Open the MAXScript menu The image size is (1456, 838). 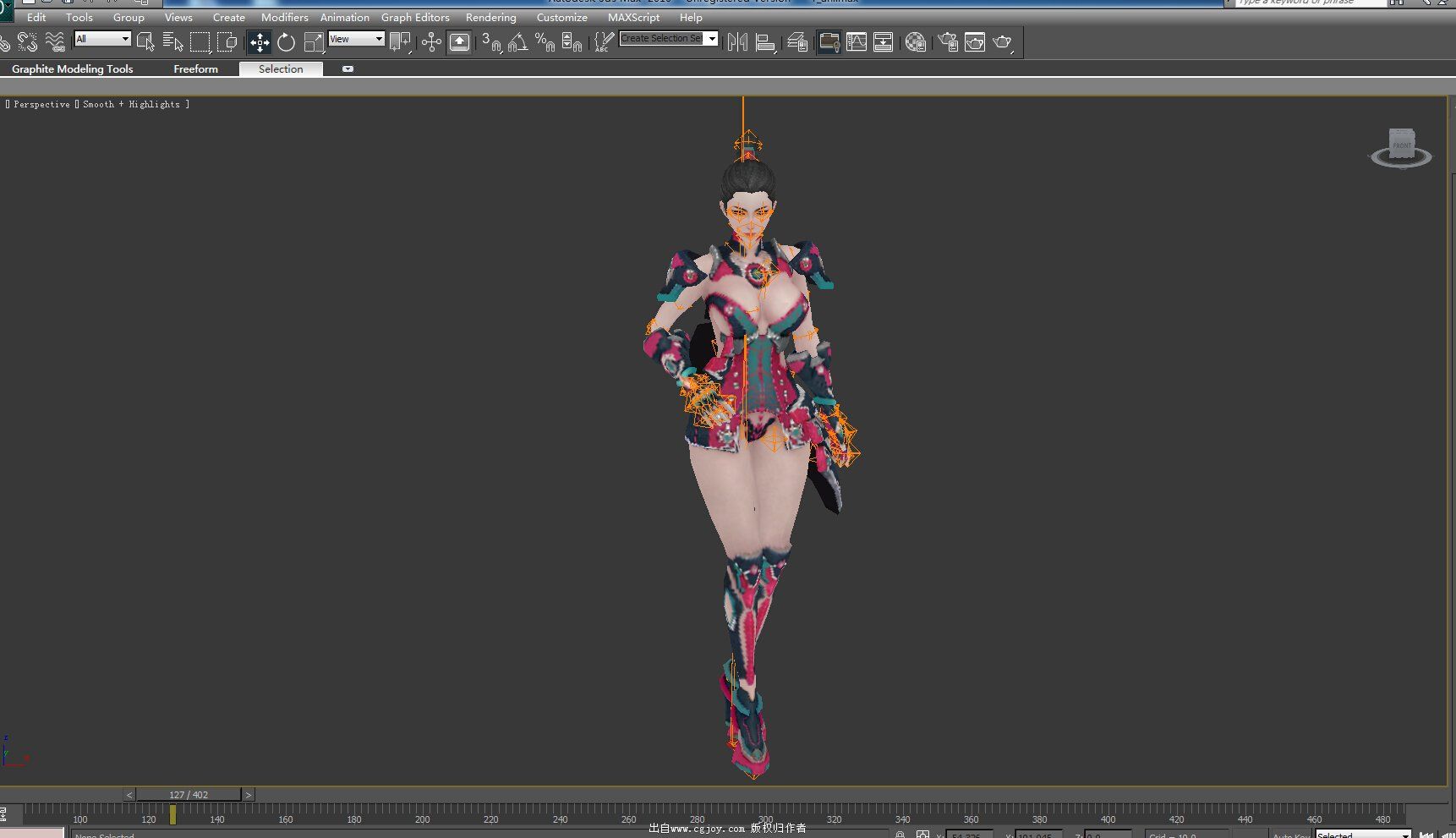(x=633, y=17)
